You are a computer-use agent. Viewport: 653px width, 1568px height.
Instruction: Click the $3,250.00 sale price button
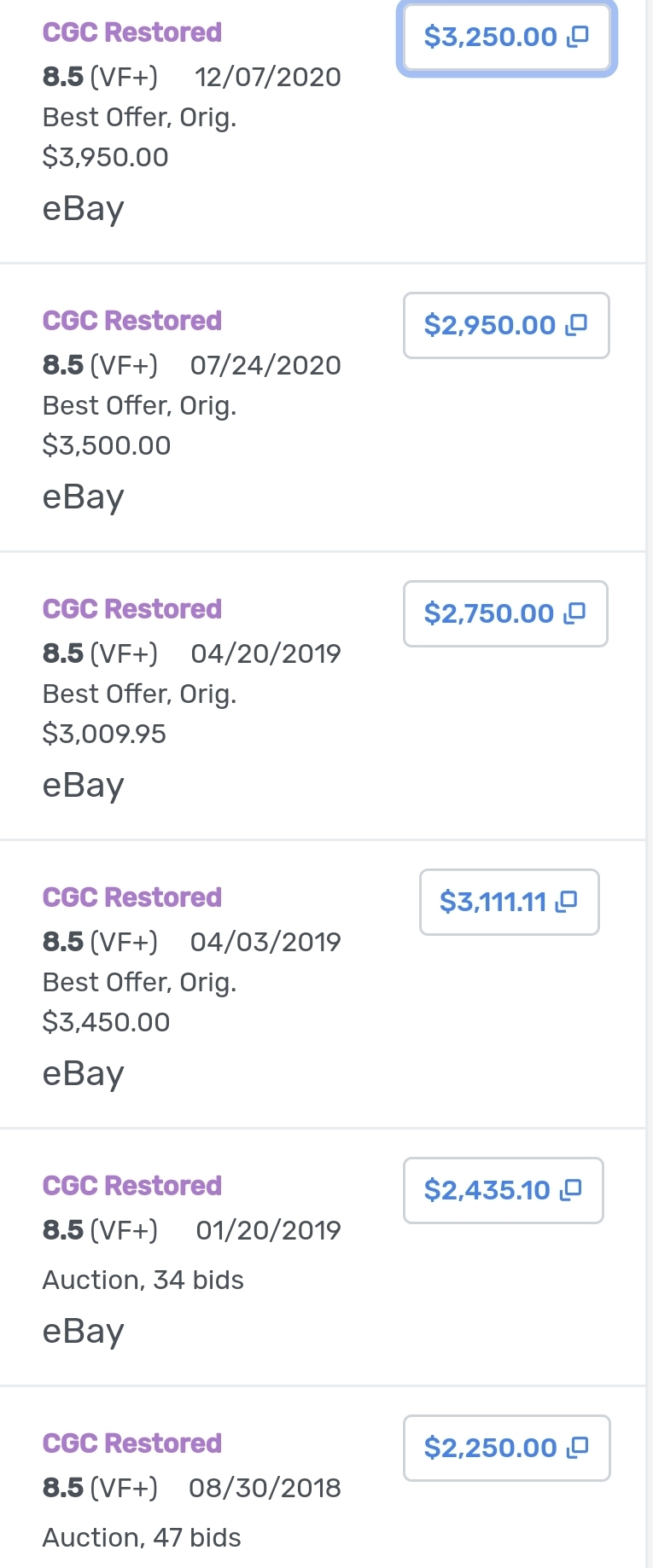[506, 37]
